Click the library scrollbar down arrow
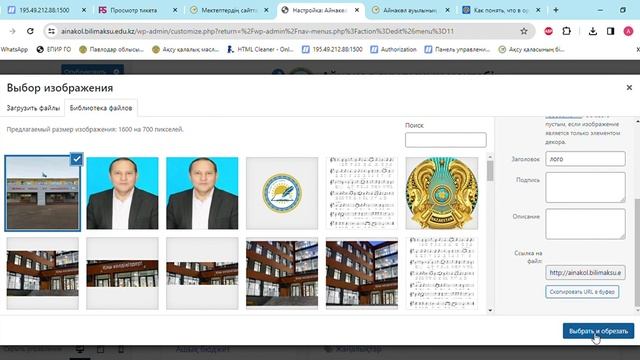Screen dimensions: 640x360 490,311
